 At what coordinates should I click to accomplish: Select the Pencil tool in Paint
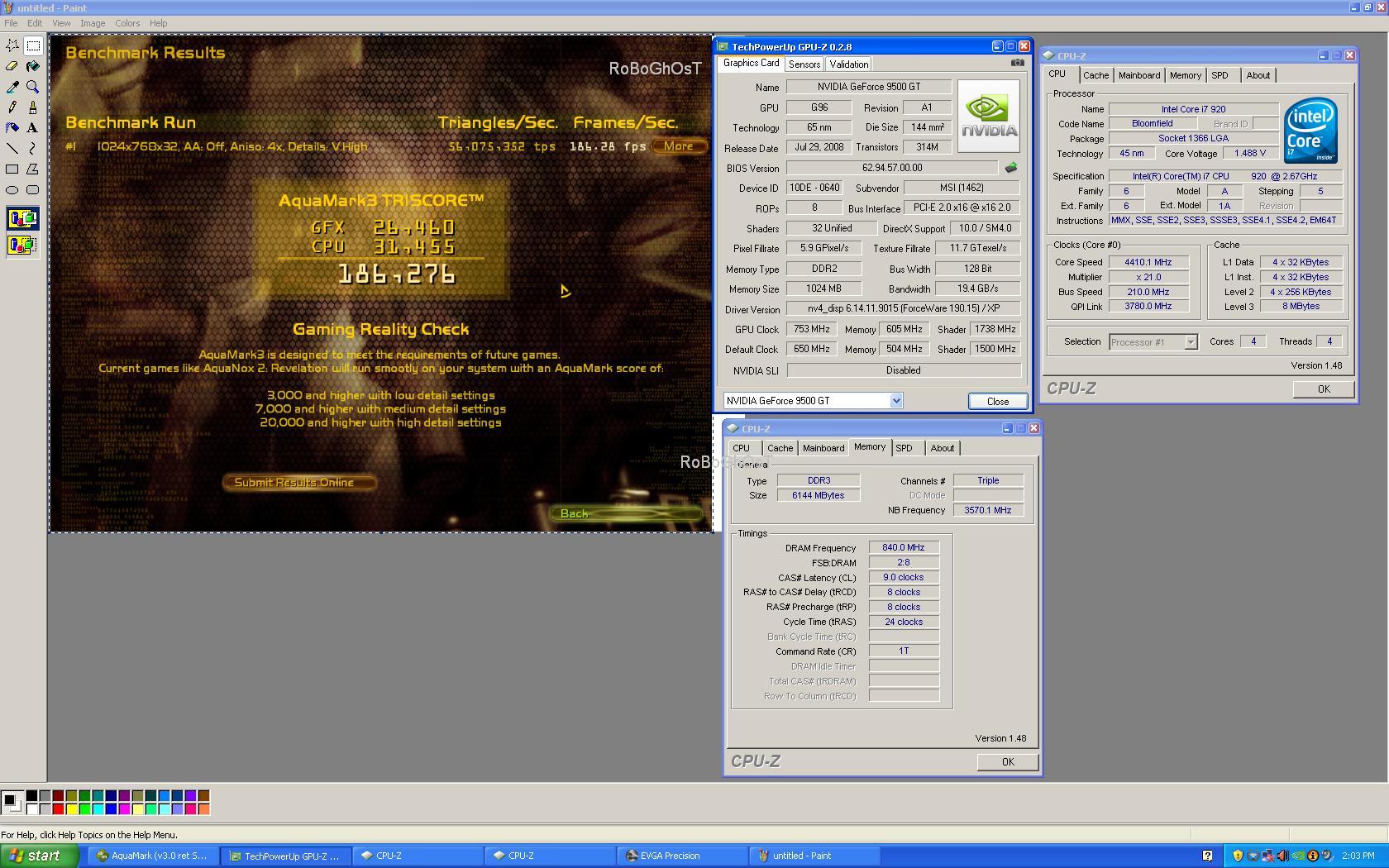(12, 107)
